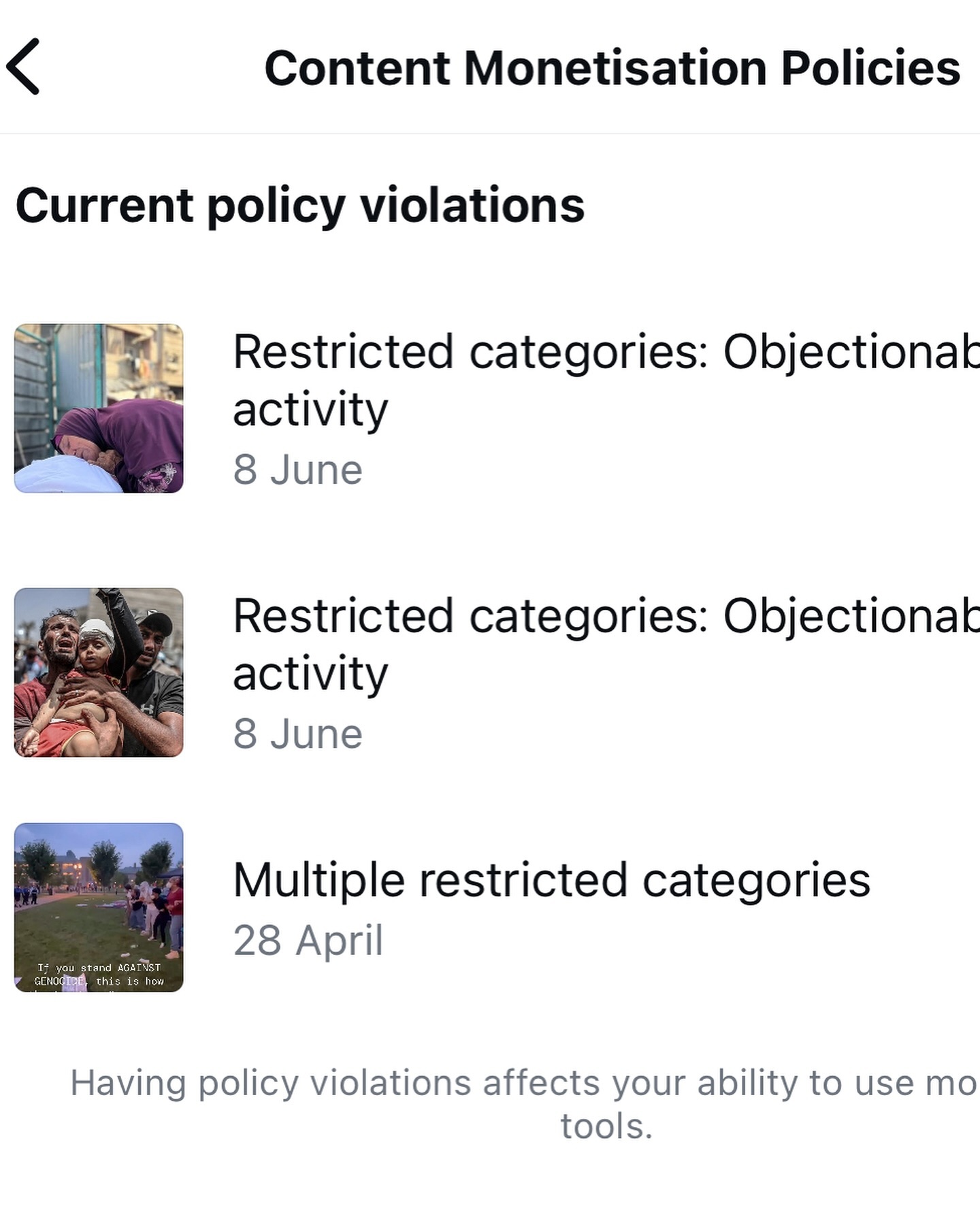Open first Restricted categories: Objectionable activity violation

[x=606, y=353]
